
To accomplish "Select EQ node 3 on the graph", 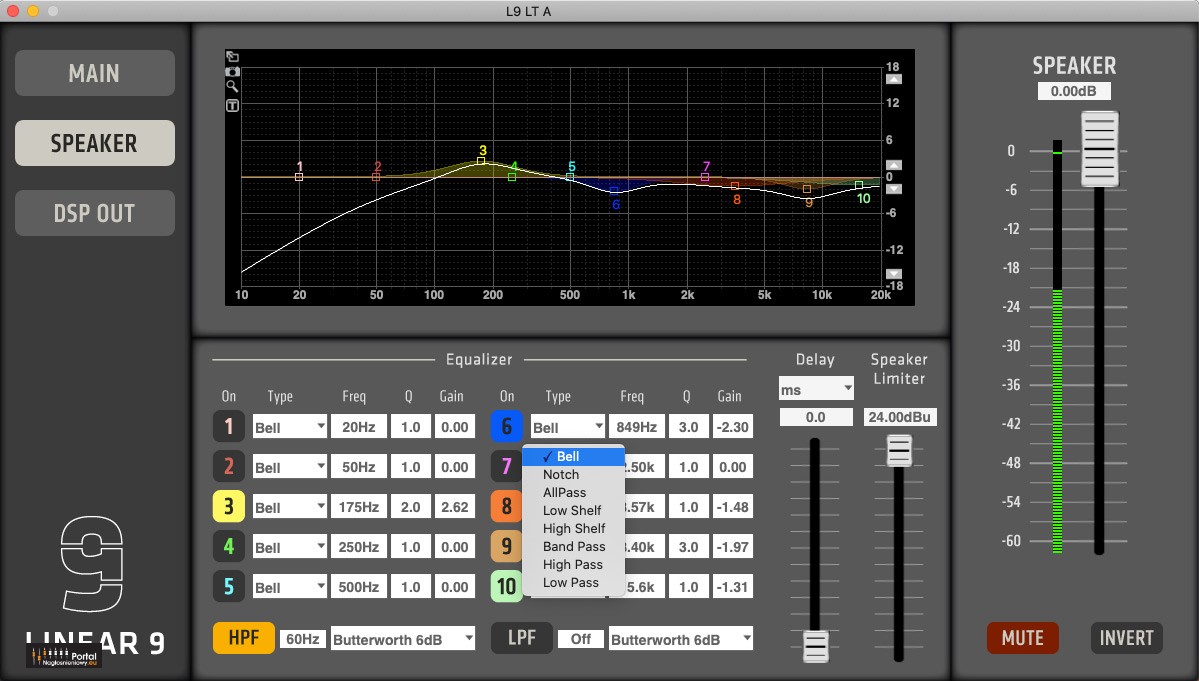I will click(x=481, y=161).
